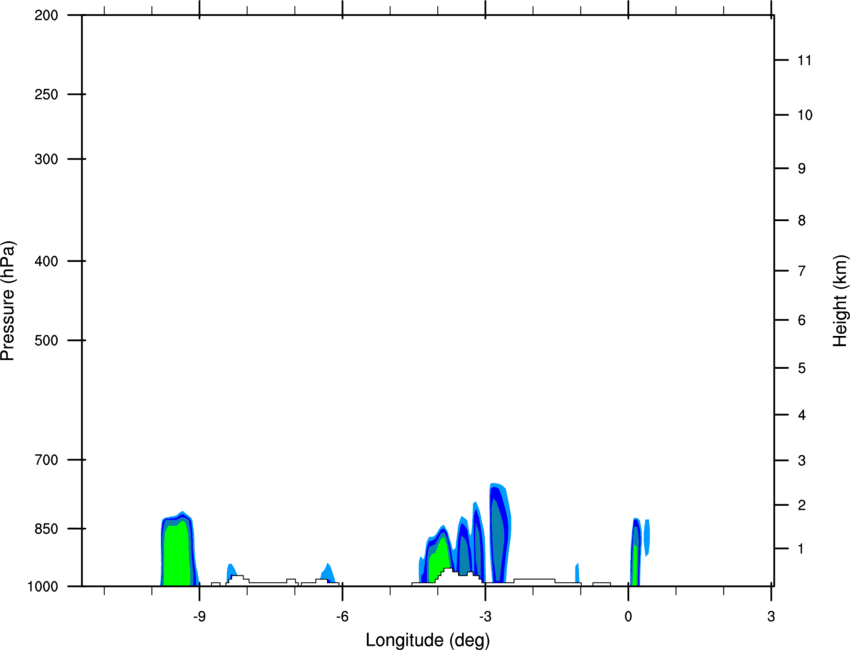Click the 400 pressure axis label
This screenshot has height=650, width=850.
coord(46,261)
